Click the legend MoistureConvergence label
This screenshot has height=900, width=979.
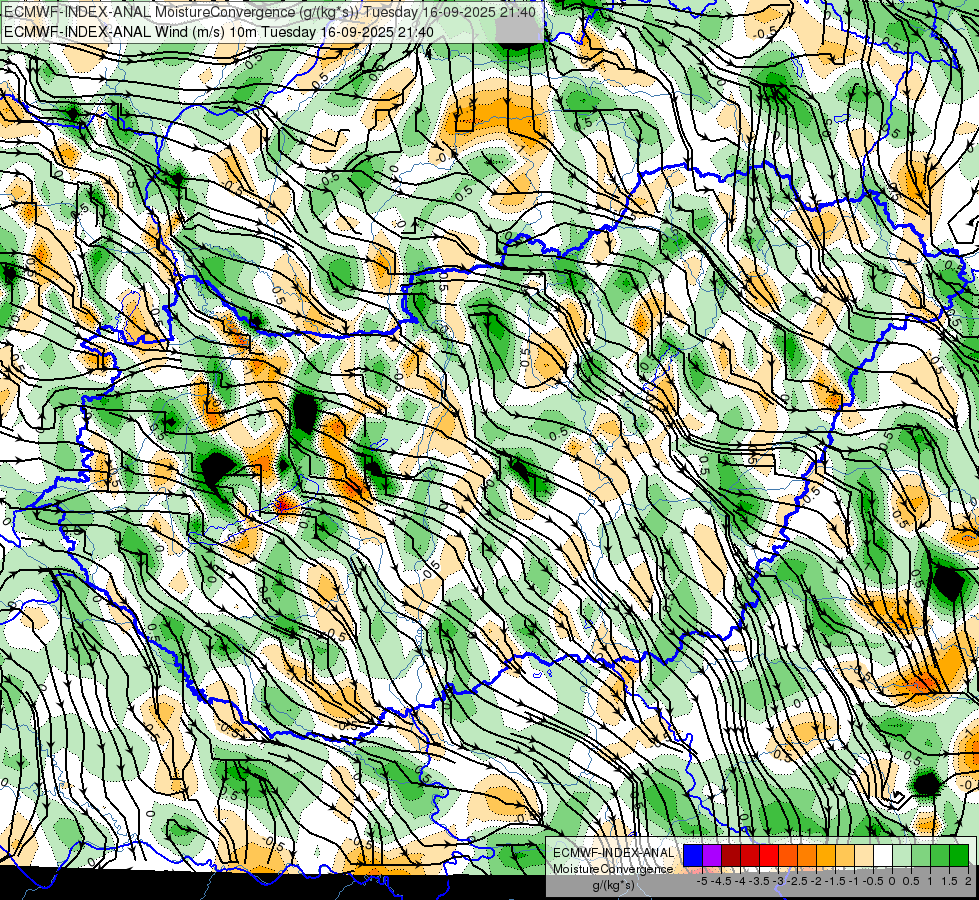pyautogui.click(x=613, y=869)
